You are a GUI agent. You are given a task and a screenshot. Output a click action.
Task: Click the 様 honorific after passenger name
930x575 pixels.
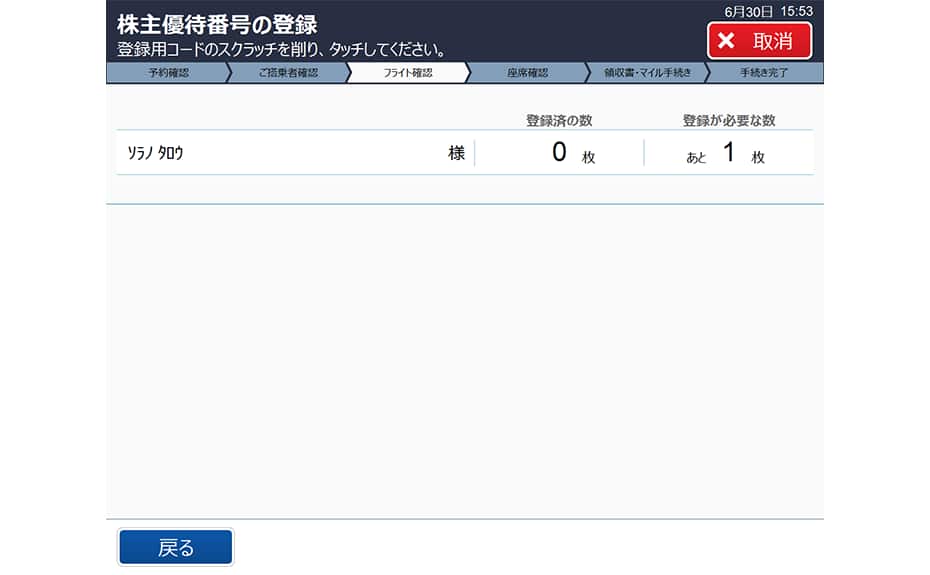point(456,153)
